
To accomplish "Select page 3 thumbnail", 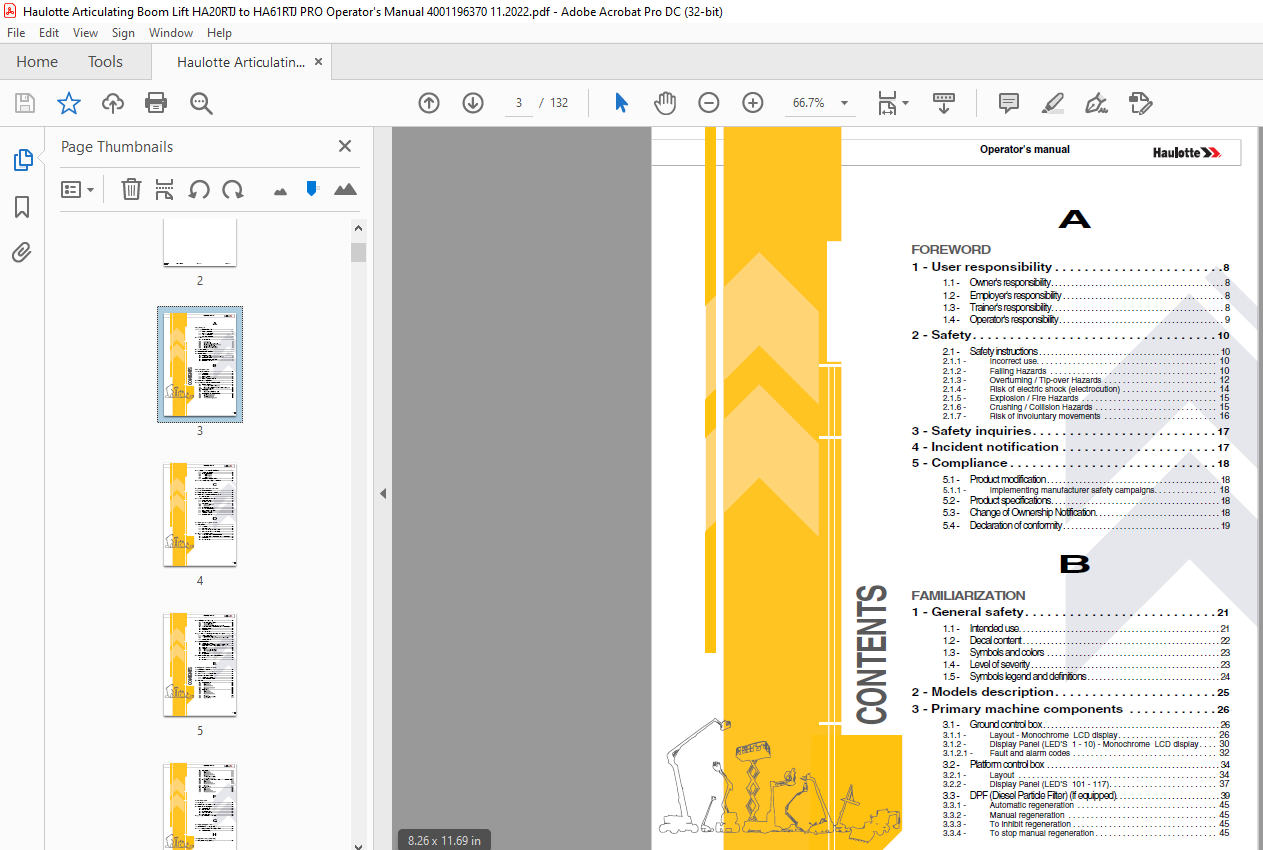I will coord(200,364).
